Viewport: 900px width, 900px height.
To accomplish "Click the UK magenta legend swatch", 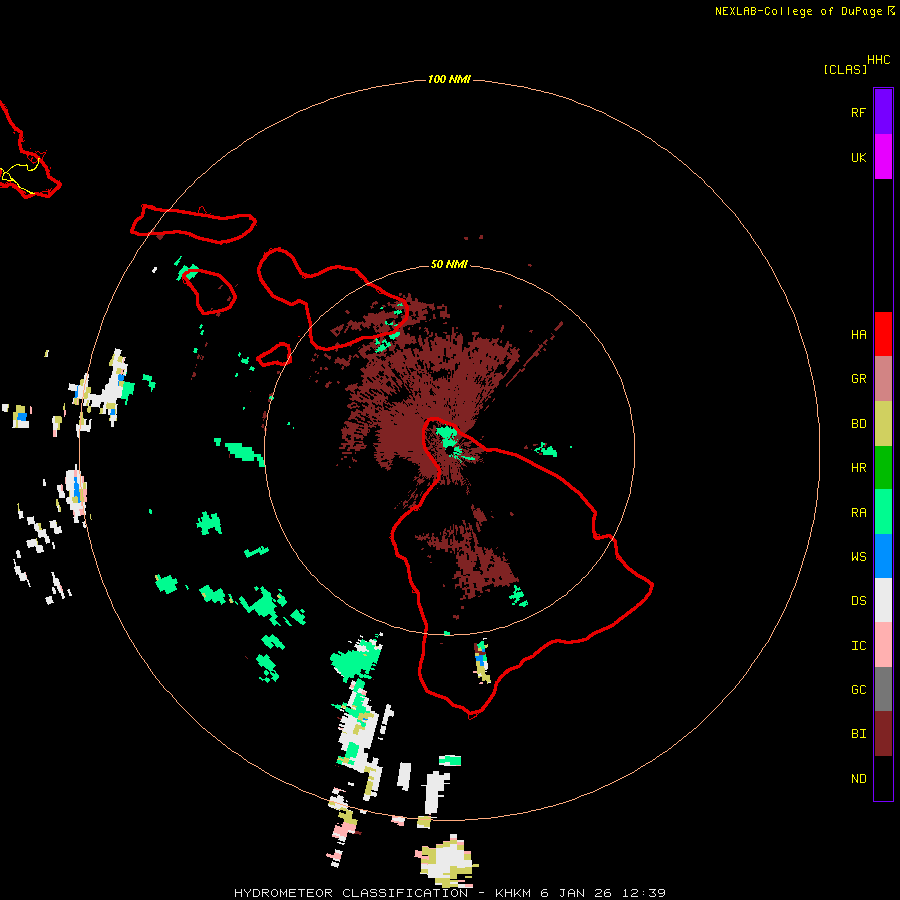I will (883, 157).
